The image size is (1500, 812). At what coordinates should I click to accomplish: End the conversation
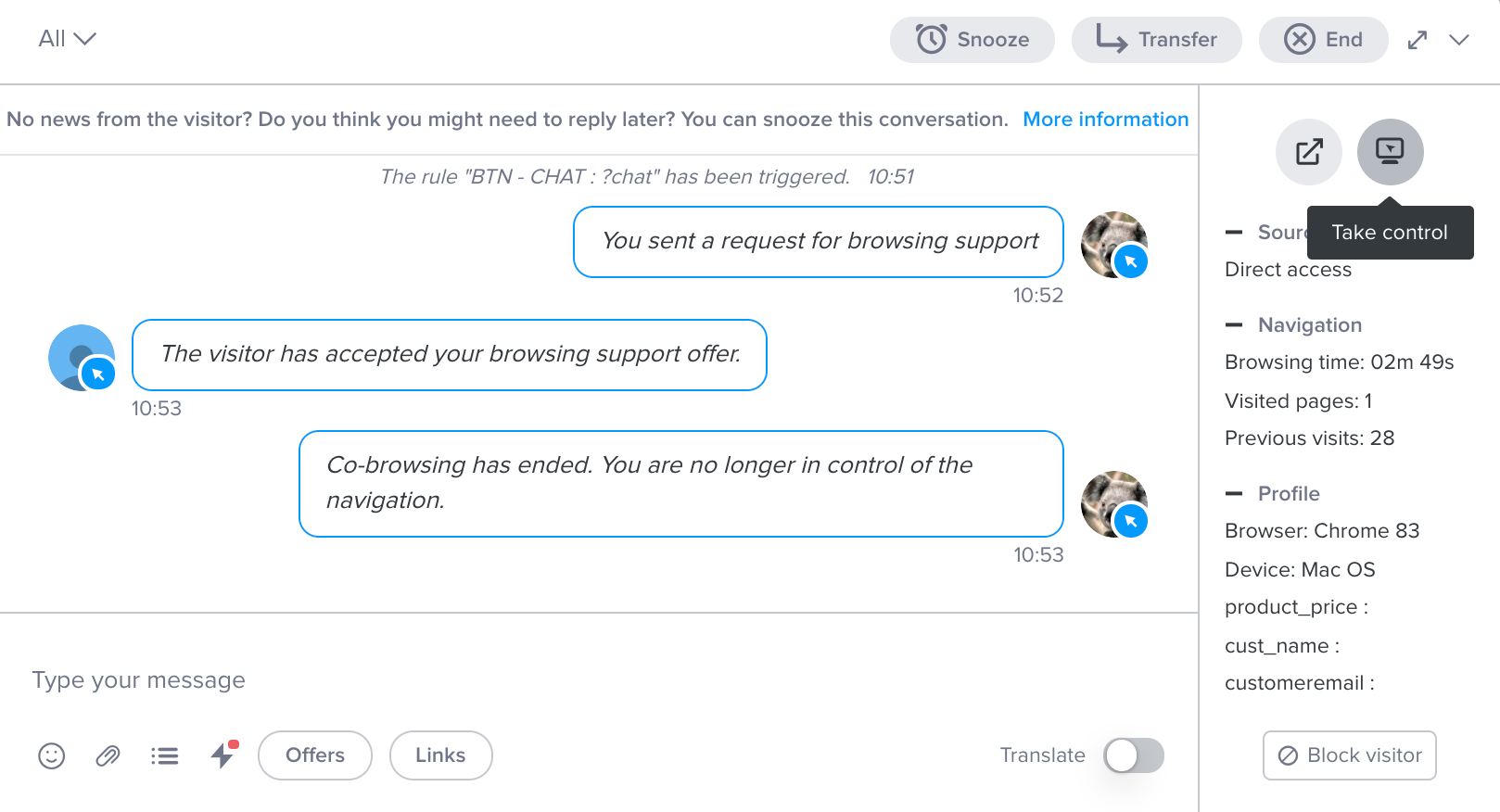pos(1324,40)
